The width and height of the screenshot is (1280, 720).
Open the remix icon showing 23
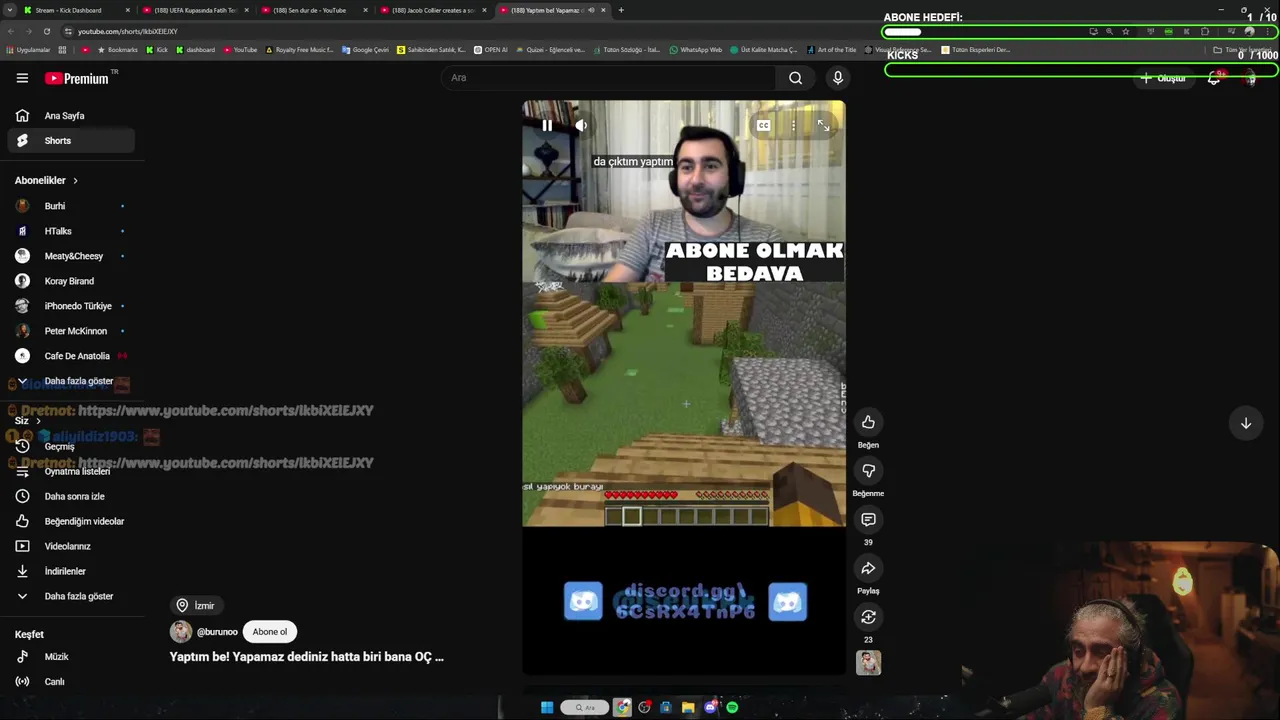[868, 617]
